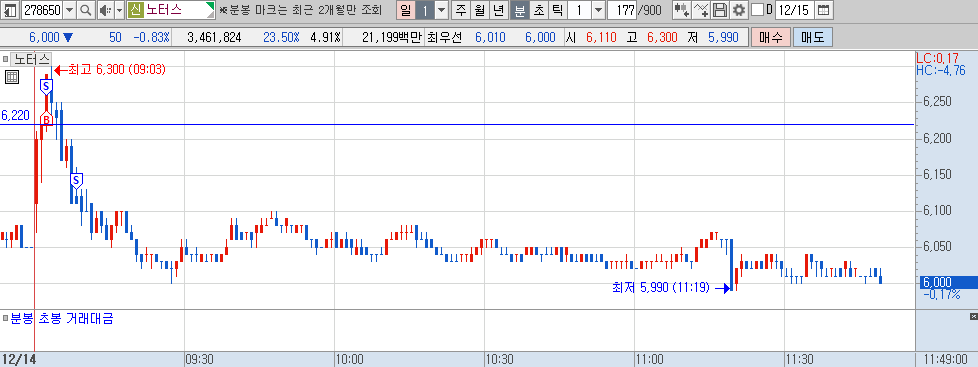Screen dimensions: 978x367
Task: Click the stock search magnifier icon
Action: pyautogui.click(x=85, y=9)
